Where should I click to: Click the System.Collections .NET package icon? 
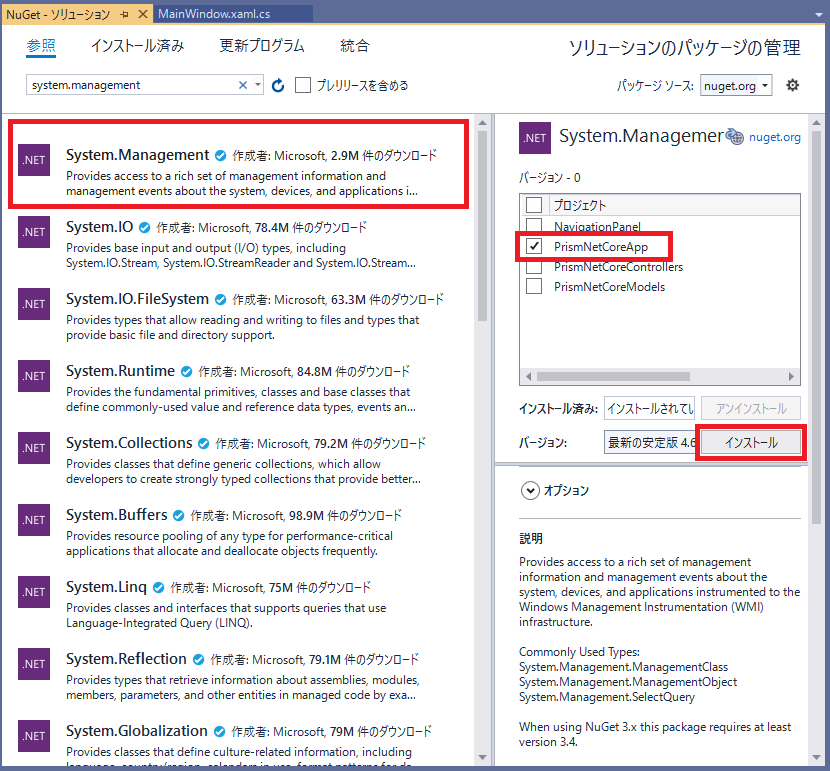pos(34,448)
